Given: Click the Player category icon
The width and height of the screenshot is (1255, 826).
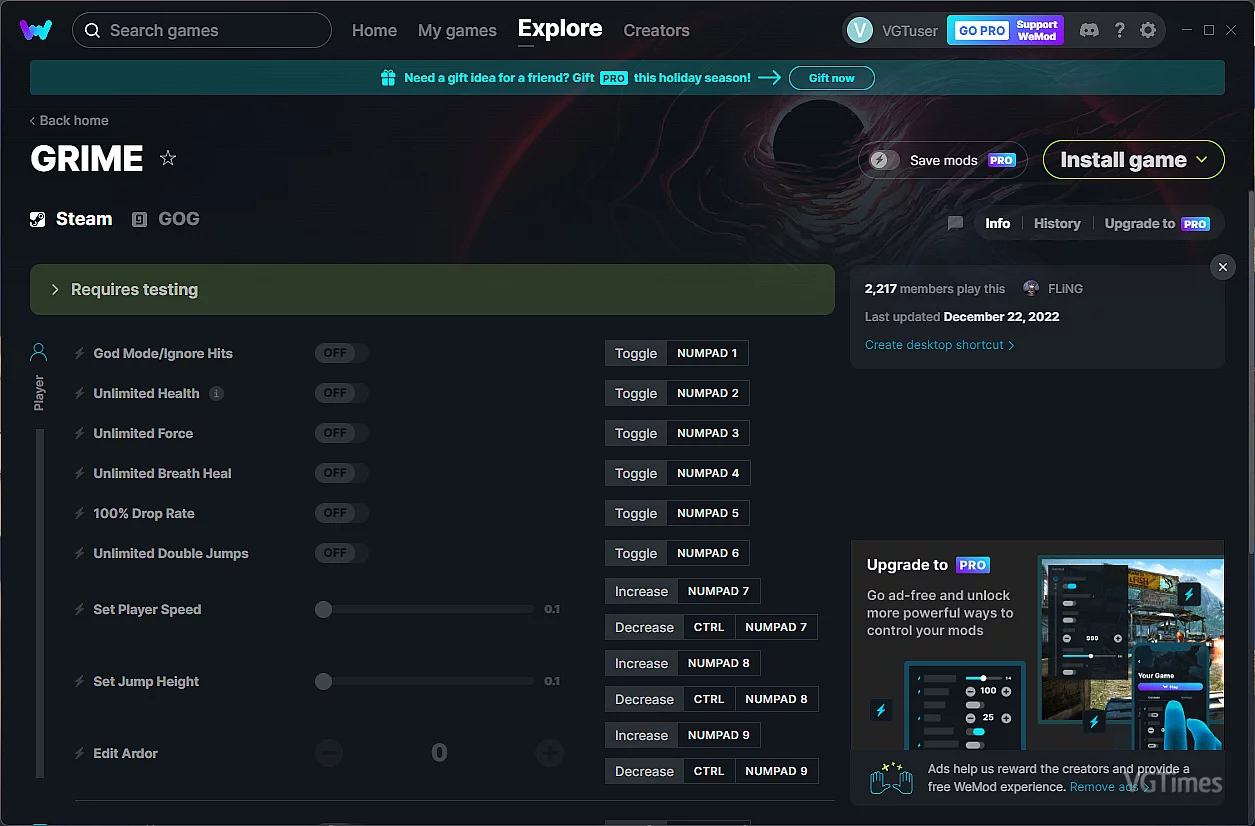Looking at the screenshot, I should (39, 352).
